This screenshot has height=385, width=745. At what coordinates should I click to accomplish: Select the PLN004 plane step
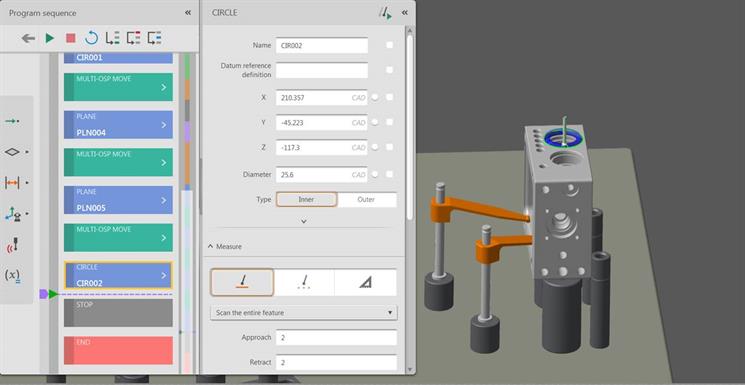pyautogui.click(x=118, y=125)
